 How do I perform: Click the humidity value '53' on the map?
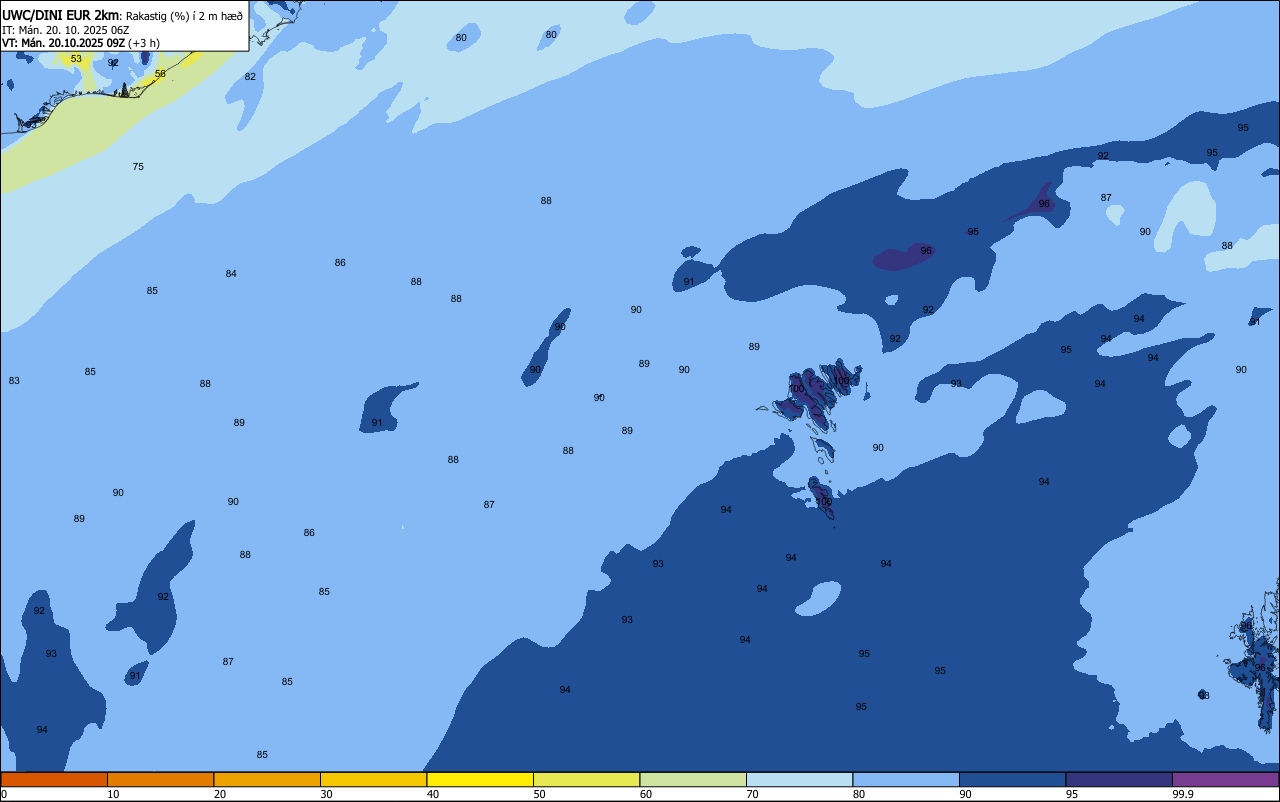[76, 59]
